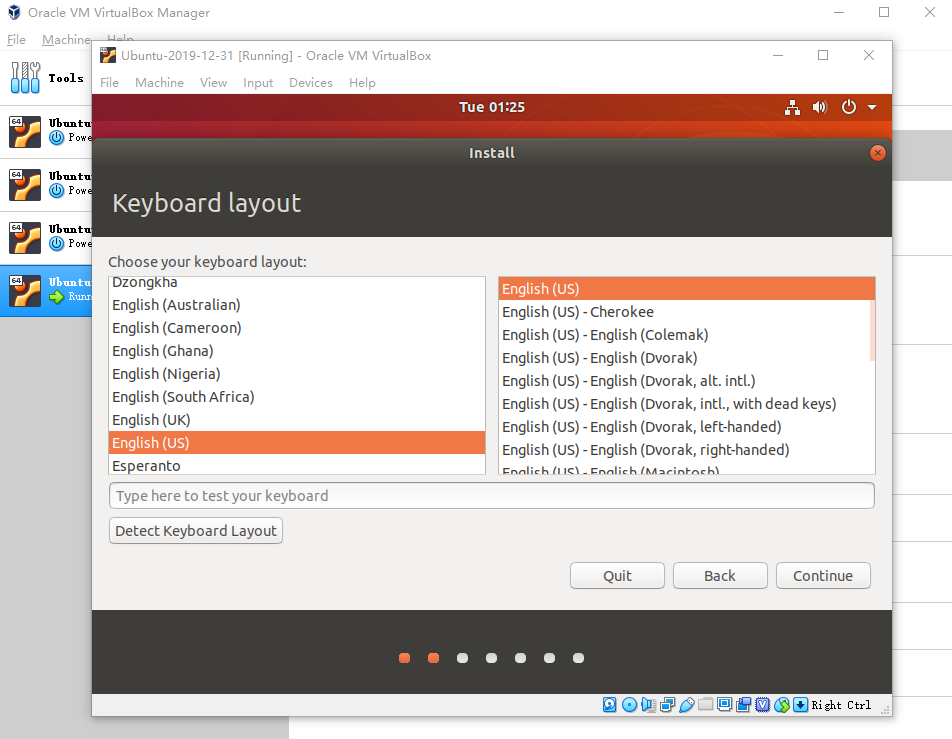Image resolution: width=952 pixels, height=739 pixels.
Task: Select English (Cameroon) layout
Action: pyautogui.click(x=297, y=328)
